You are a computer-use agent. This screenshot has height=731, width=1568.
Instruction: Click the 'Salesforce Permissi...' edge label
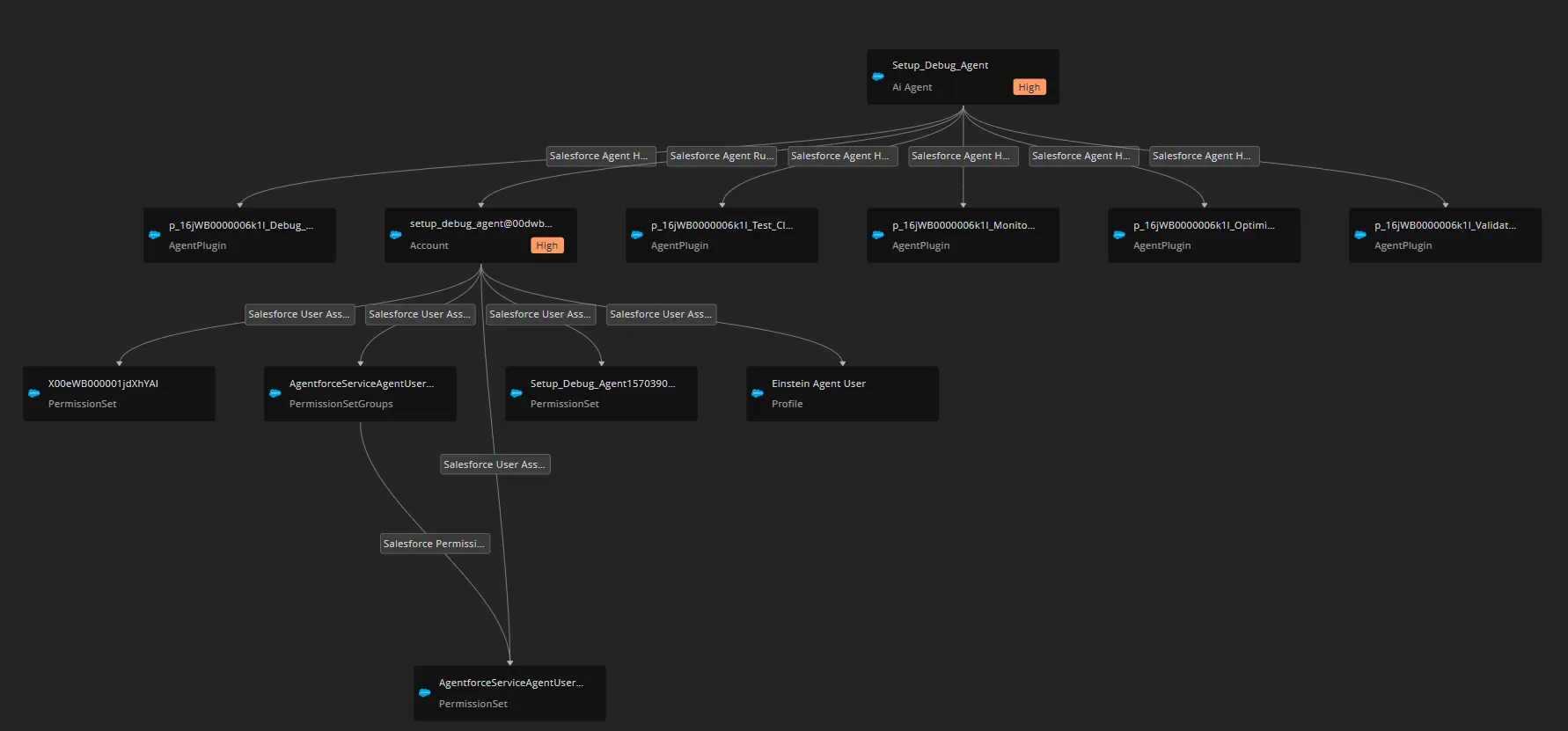[x=435, y=544]
